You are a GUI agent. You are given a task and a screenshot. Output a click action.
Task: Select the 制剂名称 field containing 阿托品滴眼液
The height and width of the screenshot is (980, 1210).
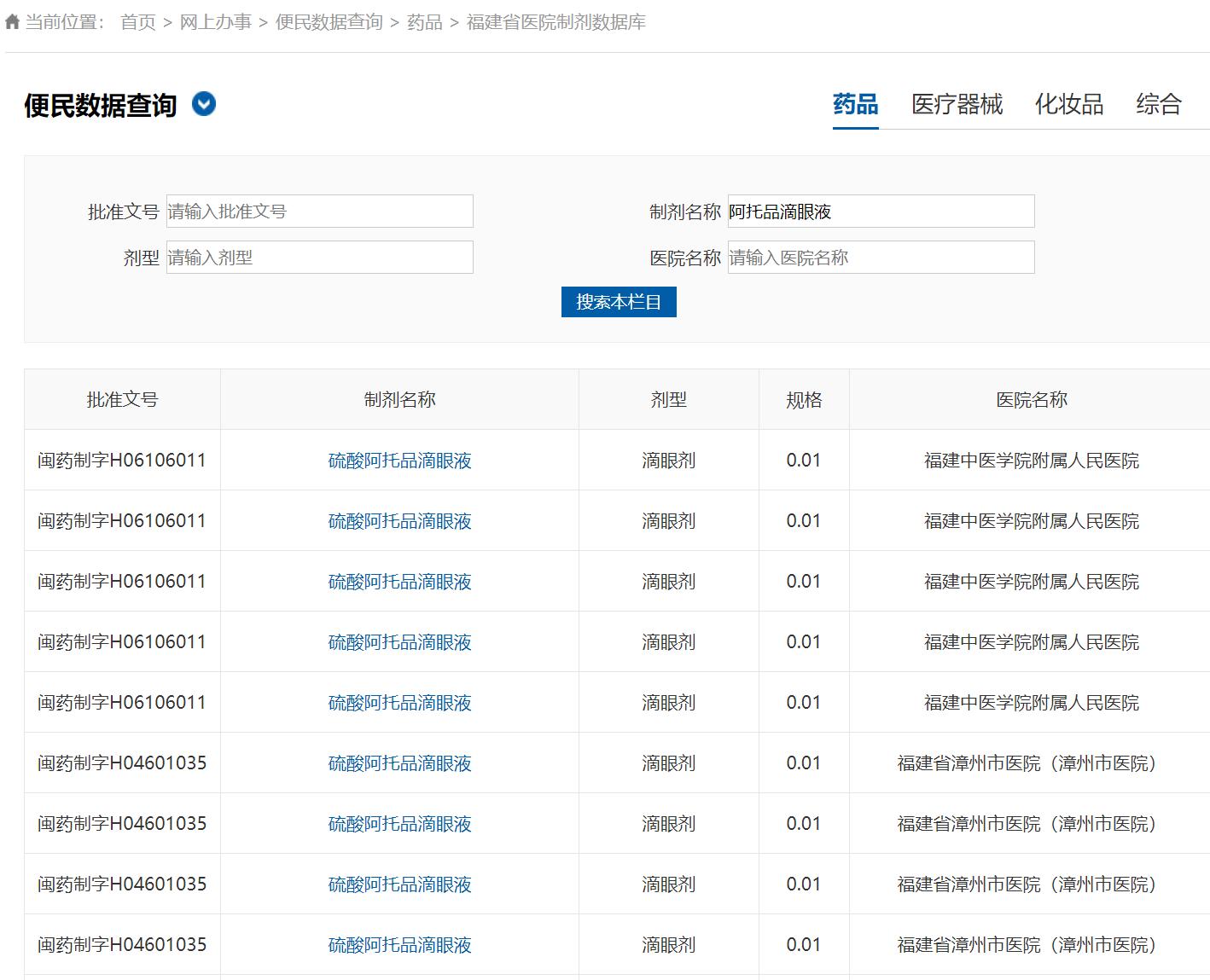[x=881, y=211]
